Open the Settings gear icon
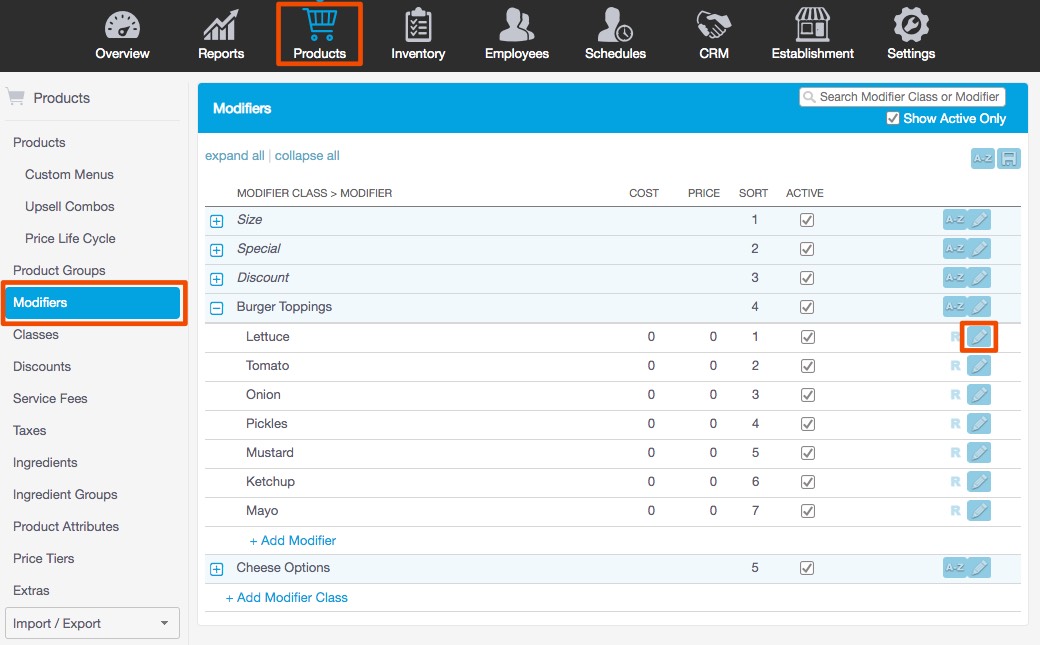 pos(910,26)
